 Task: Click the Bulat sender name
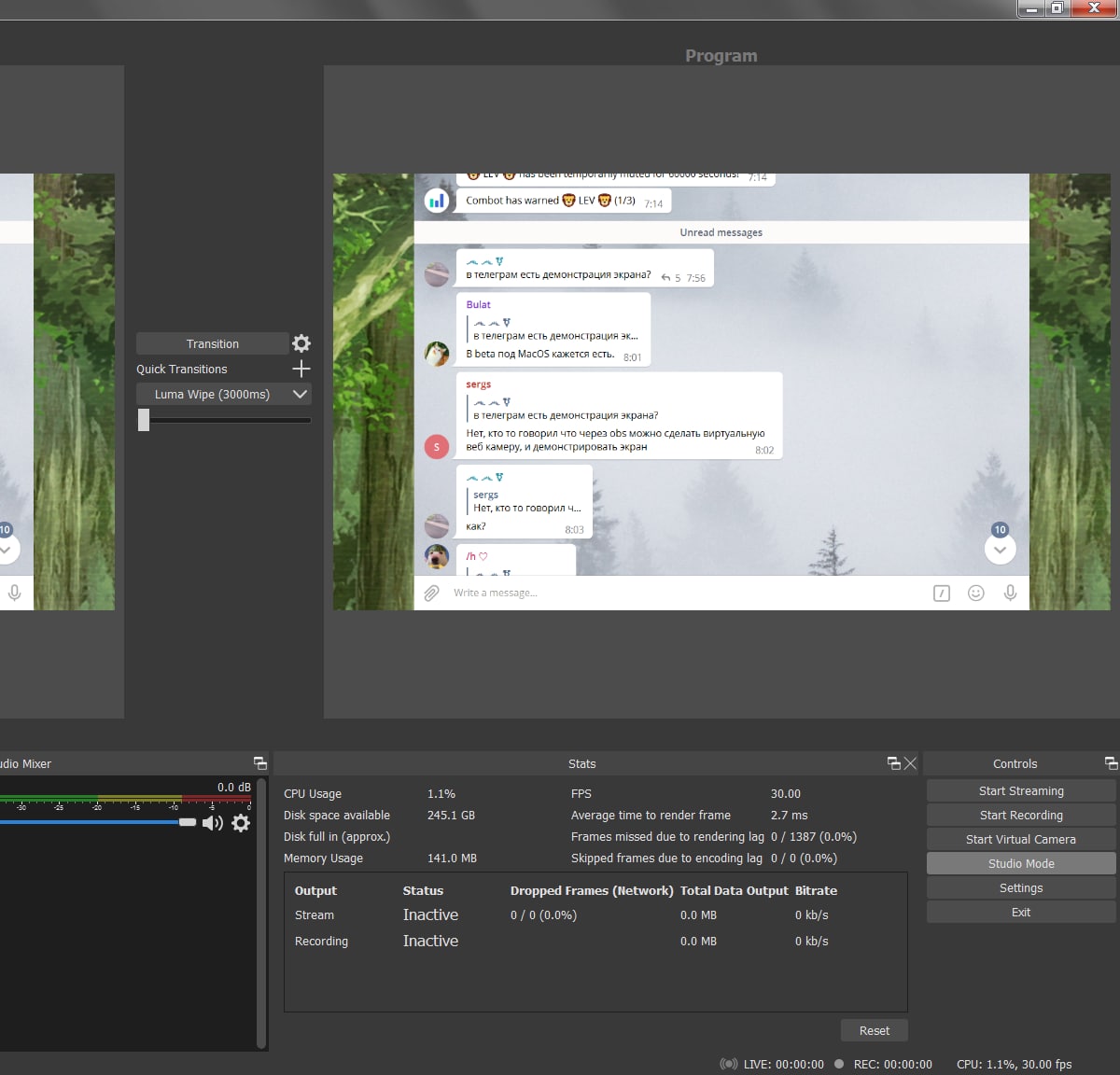click(478, 304)
